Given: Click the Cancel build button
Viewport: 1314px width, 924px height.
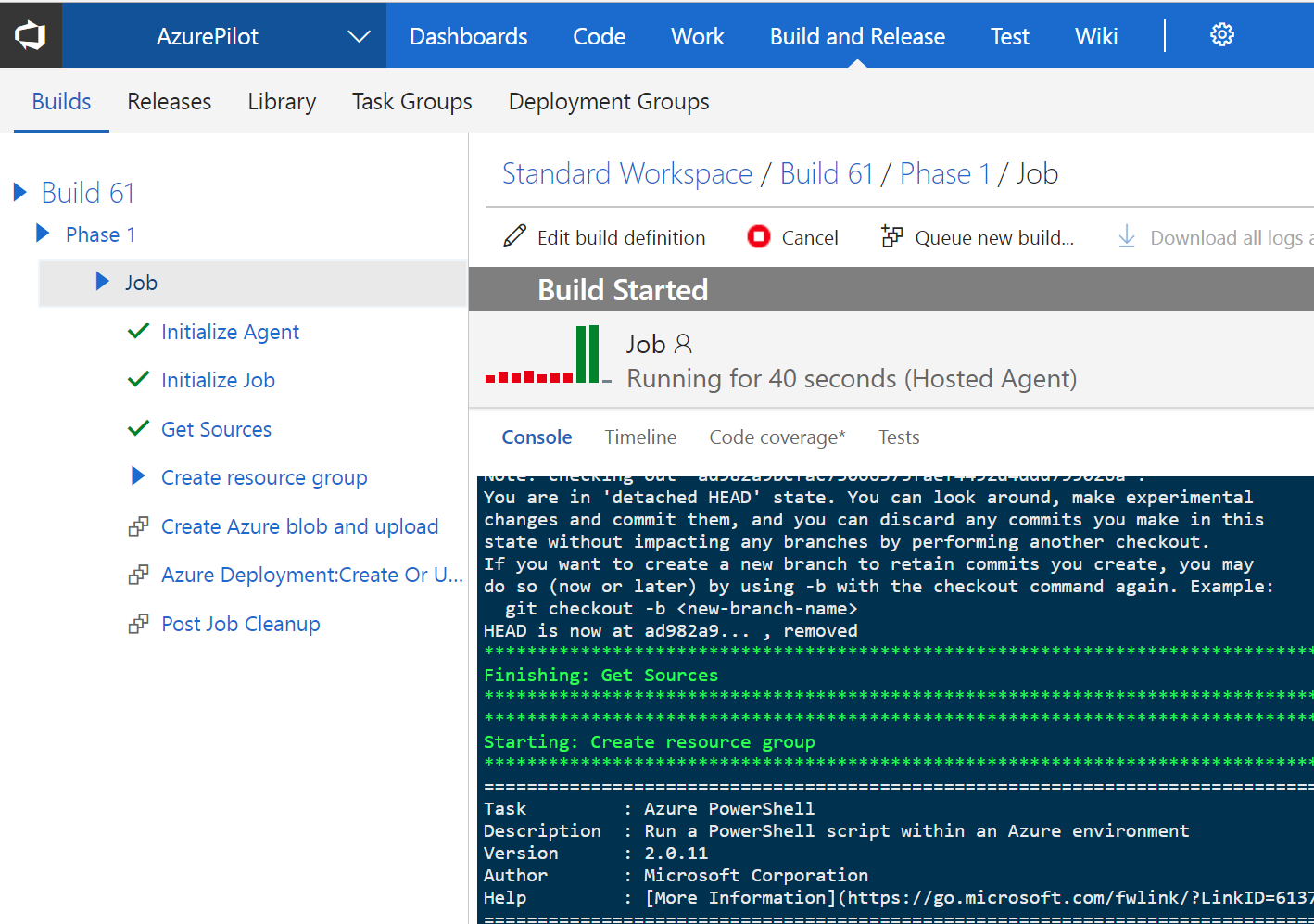Looking at the screenshot, I should click(x=792, y=237).
